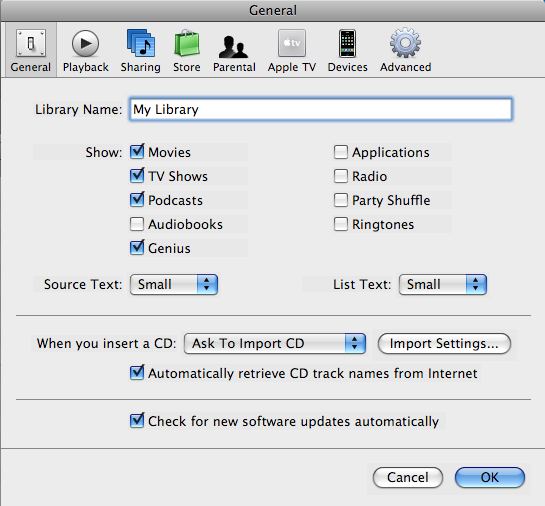
Task: Uncheck the Movies checkbox
Action: point(137,152)
